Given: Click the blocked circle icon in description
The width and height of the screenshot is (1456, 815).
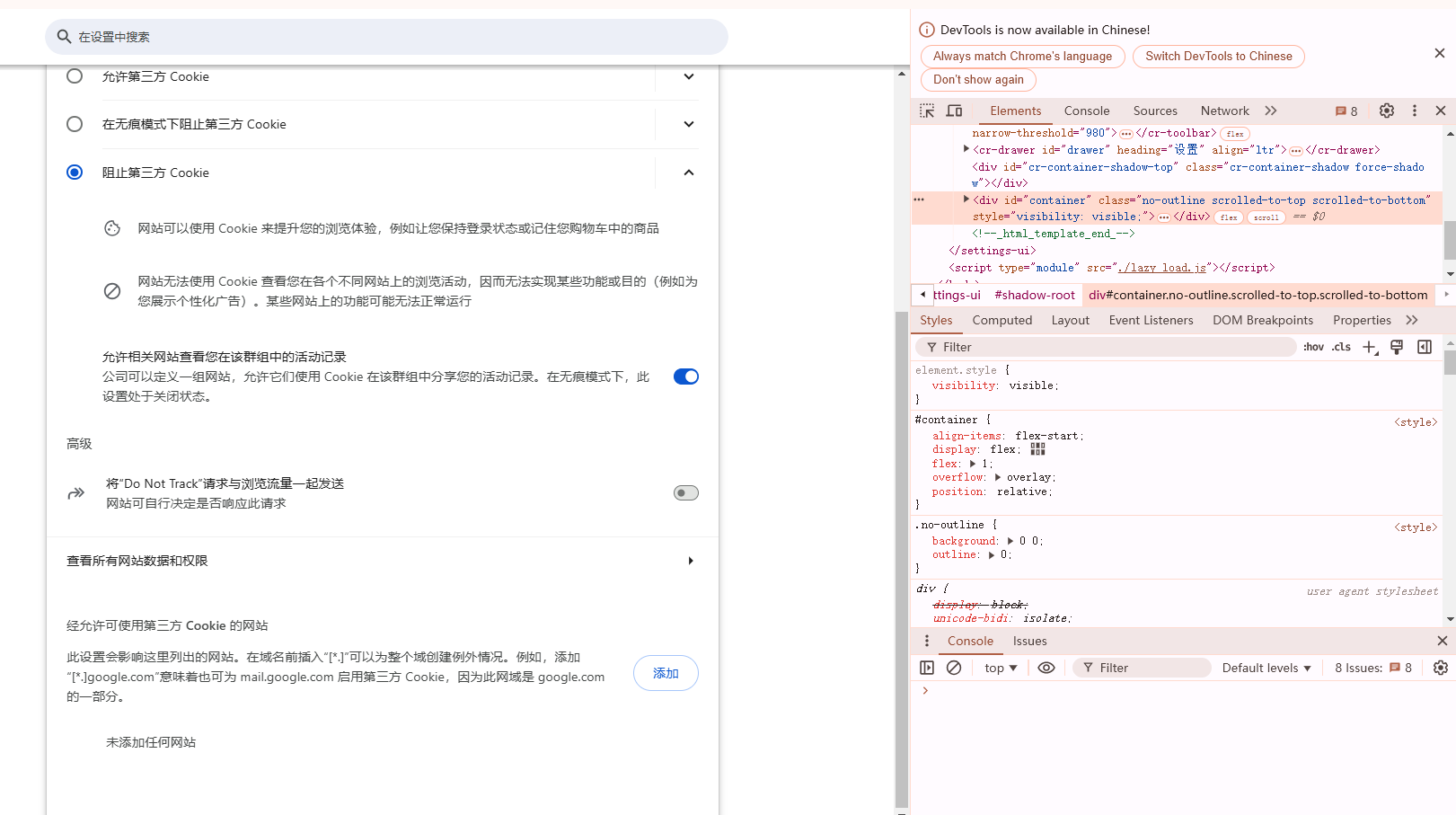Looking at the screenshot, I should (112, 291).
